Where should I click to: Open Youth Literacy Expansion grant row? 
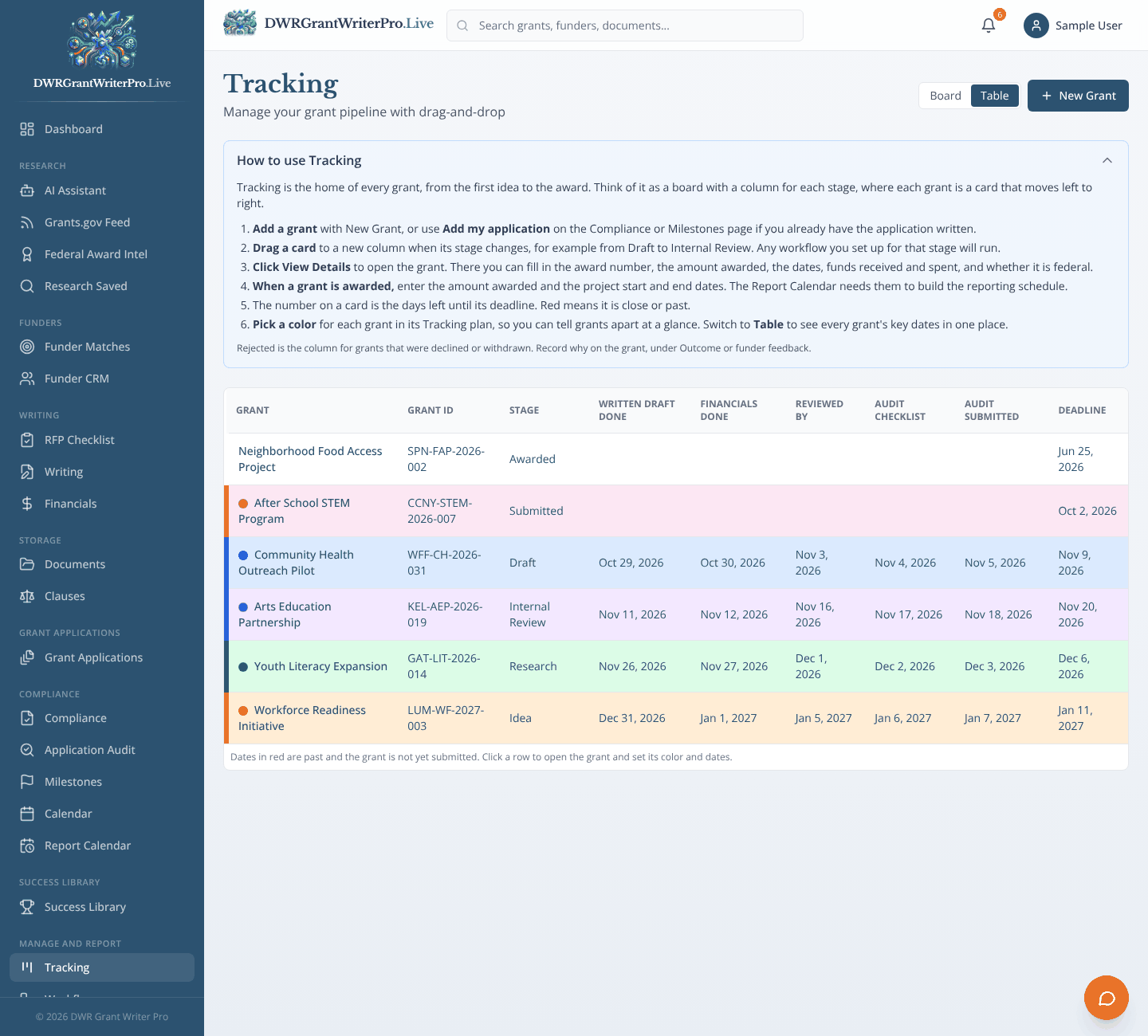tap(676, 666)
